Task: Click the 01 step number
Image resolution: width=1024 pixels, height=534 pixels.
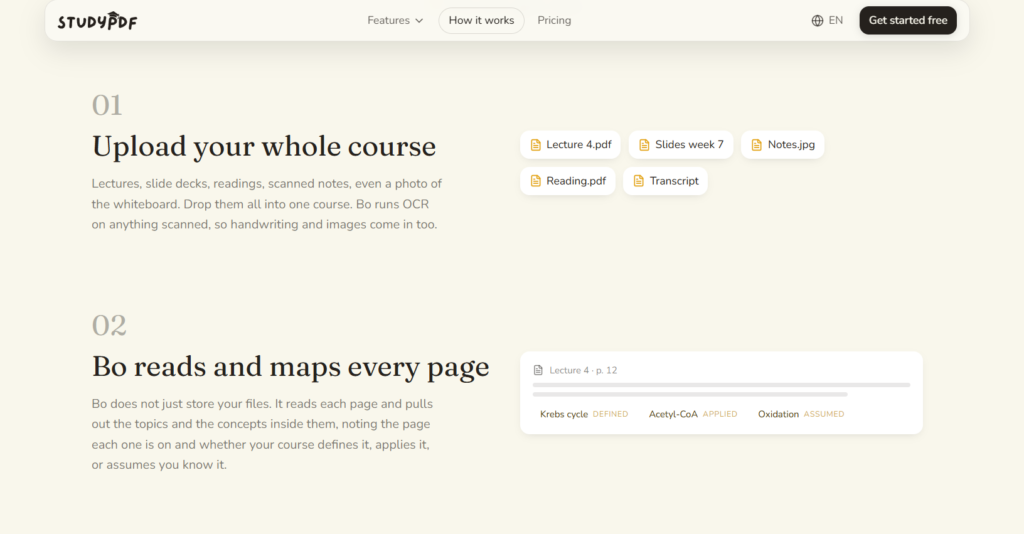Action: pyautogui.click(x=107, y=105)
